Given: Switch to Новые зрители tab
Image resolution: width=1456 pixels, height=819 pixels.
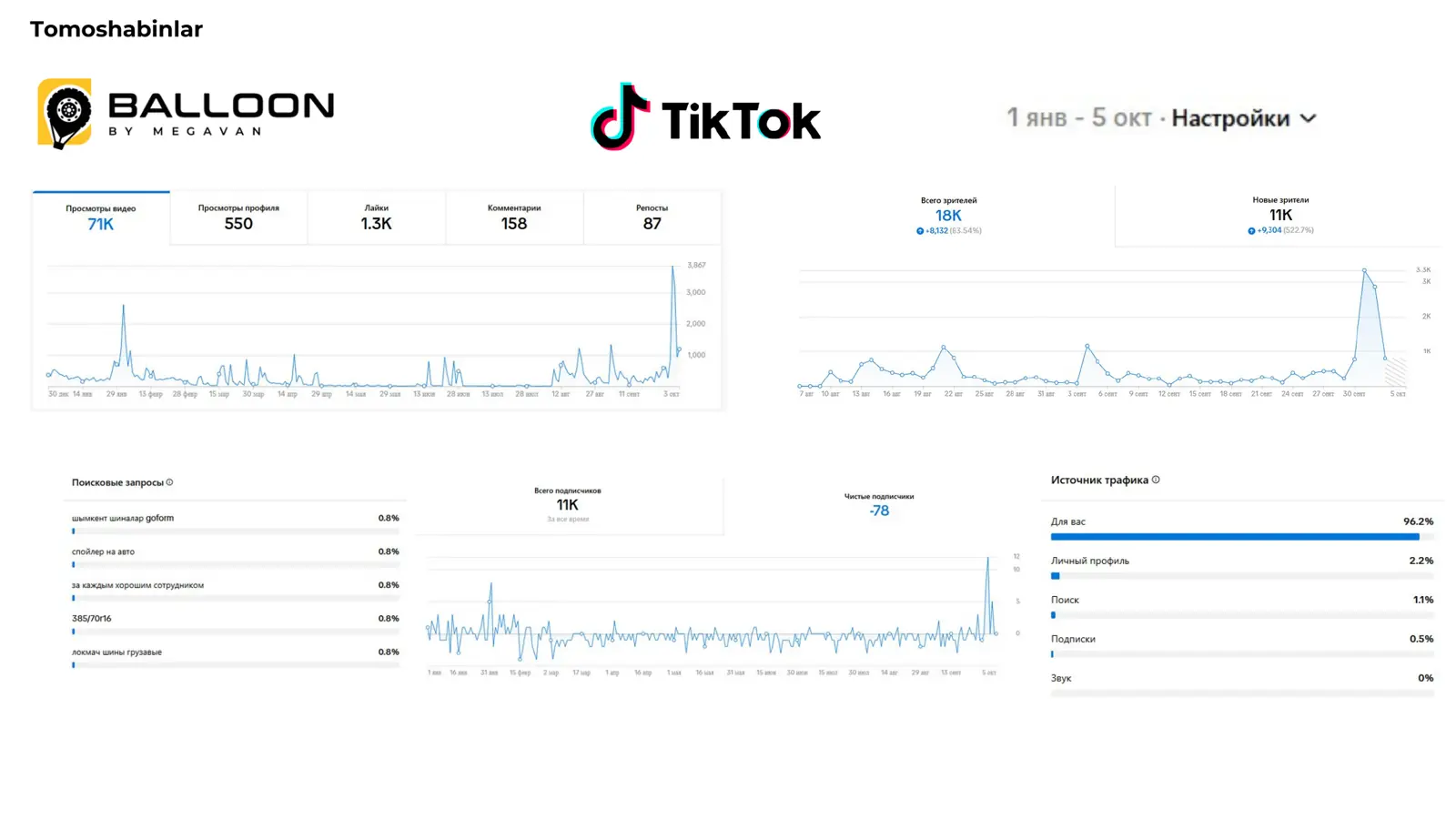Looking at the screenshot, I should pos(1280,216).
